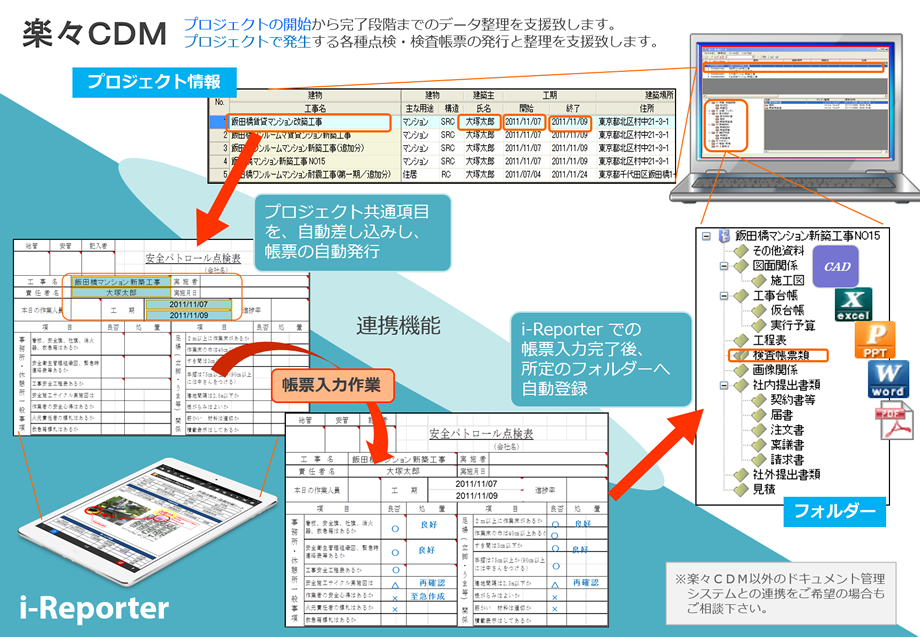Image resolution: width=920 pixels, height=637 pixels.
Task: Click the 主な用途 column header
Action: pyautogui.click(x=419, y=109)
